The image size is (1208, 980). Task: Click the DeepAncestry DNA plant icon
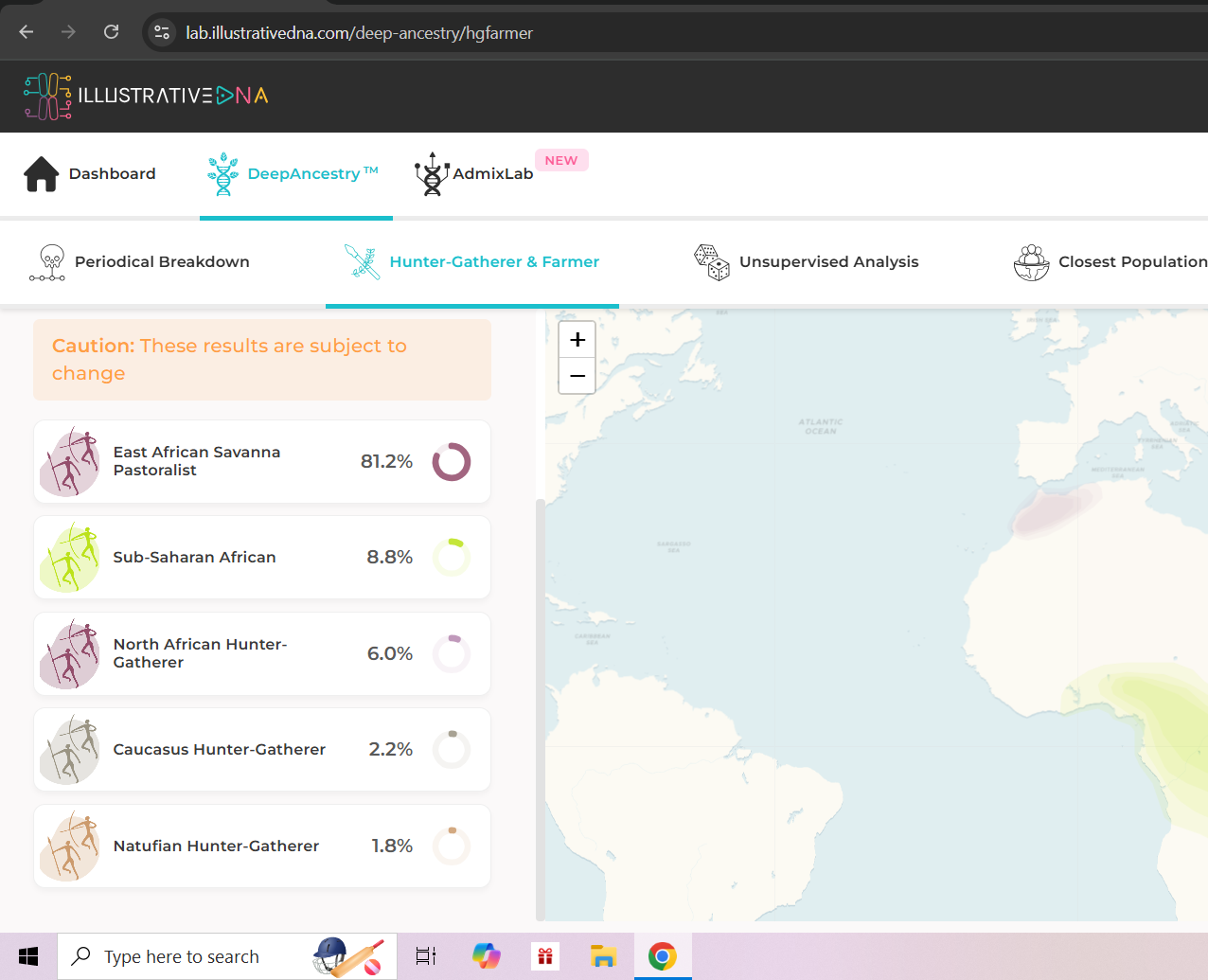(223, 174)
